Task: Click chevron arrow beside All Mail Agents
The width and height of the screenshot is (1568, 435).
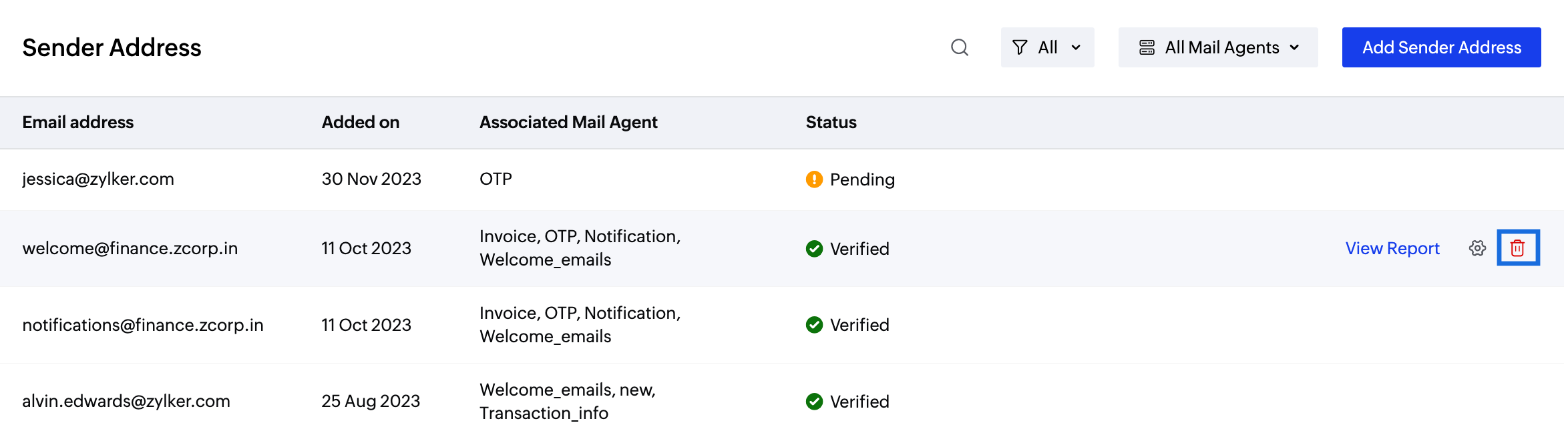Action: click(x=1294, y=48)
